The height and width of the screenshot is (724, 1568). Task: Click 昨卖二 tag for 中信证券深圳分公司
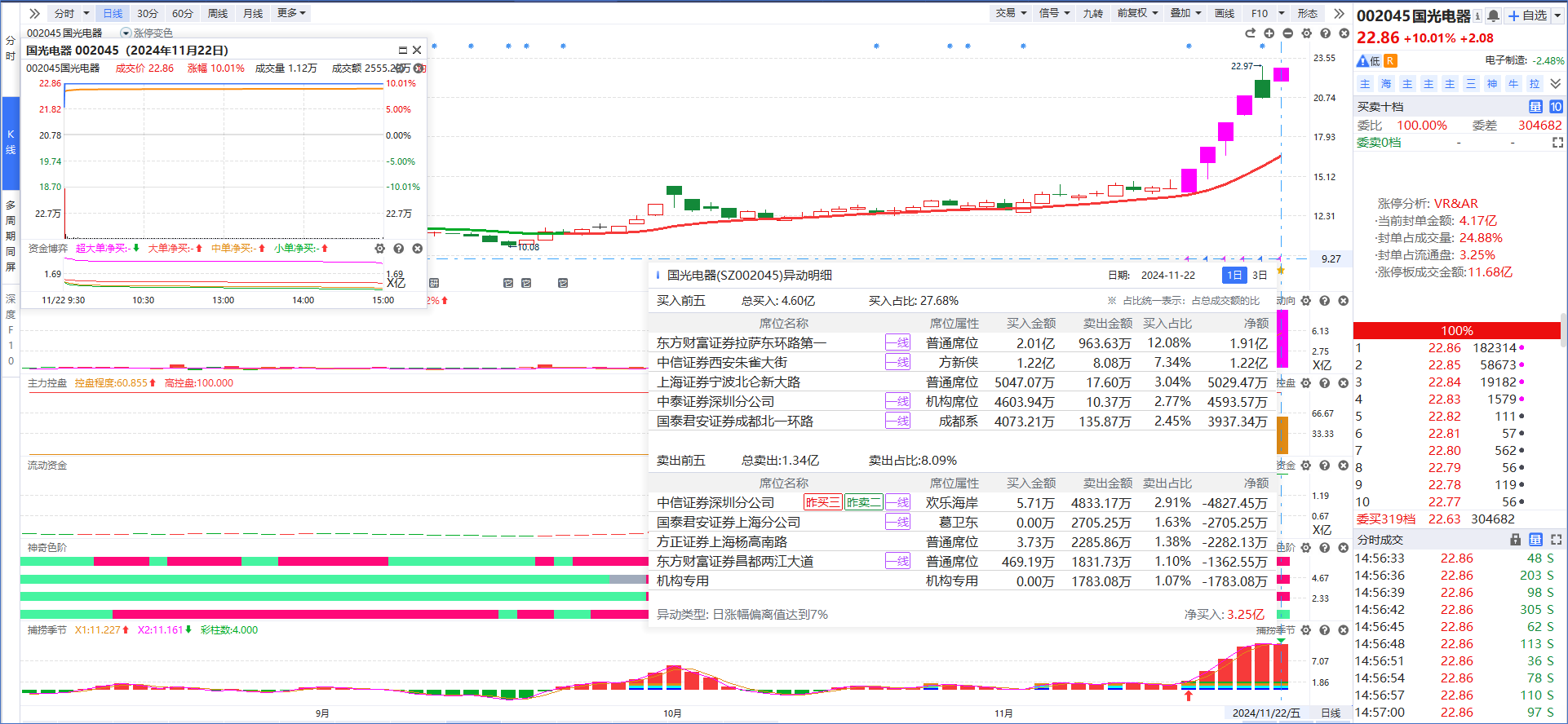(863, 503)
